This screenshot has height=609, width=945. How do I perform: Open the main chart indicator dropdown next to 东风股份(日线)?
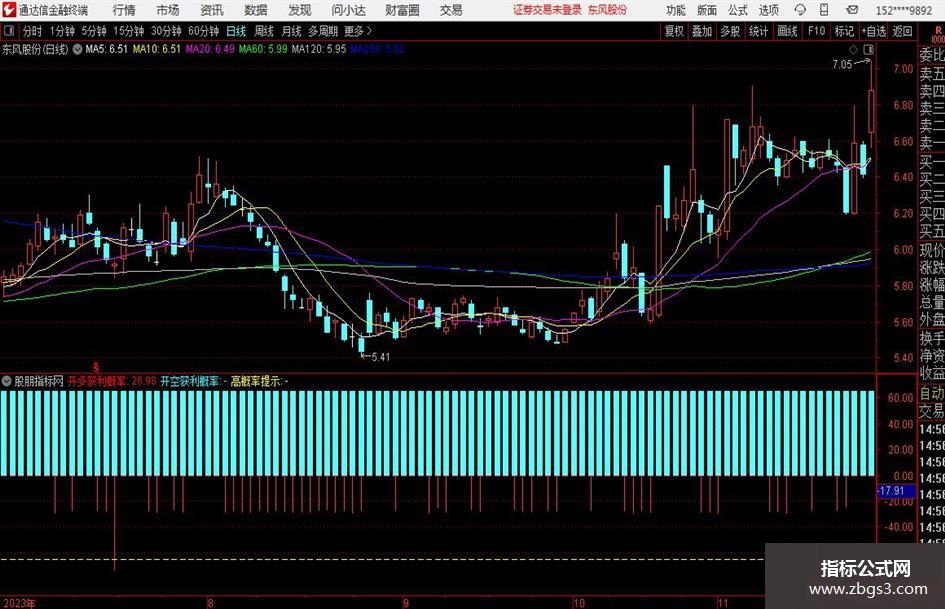[x=78, y=49]
